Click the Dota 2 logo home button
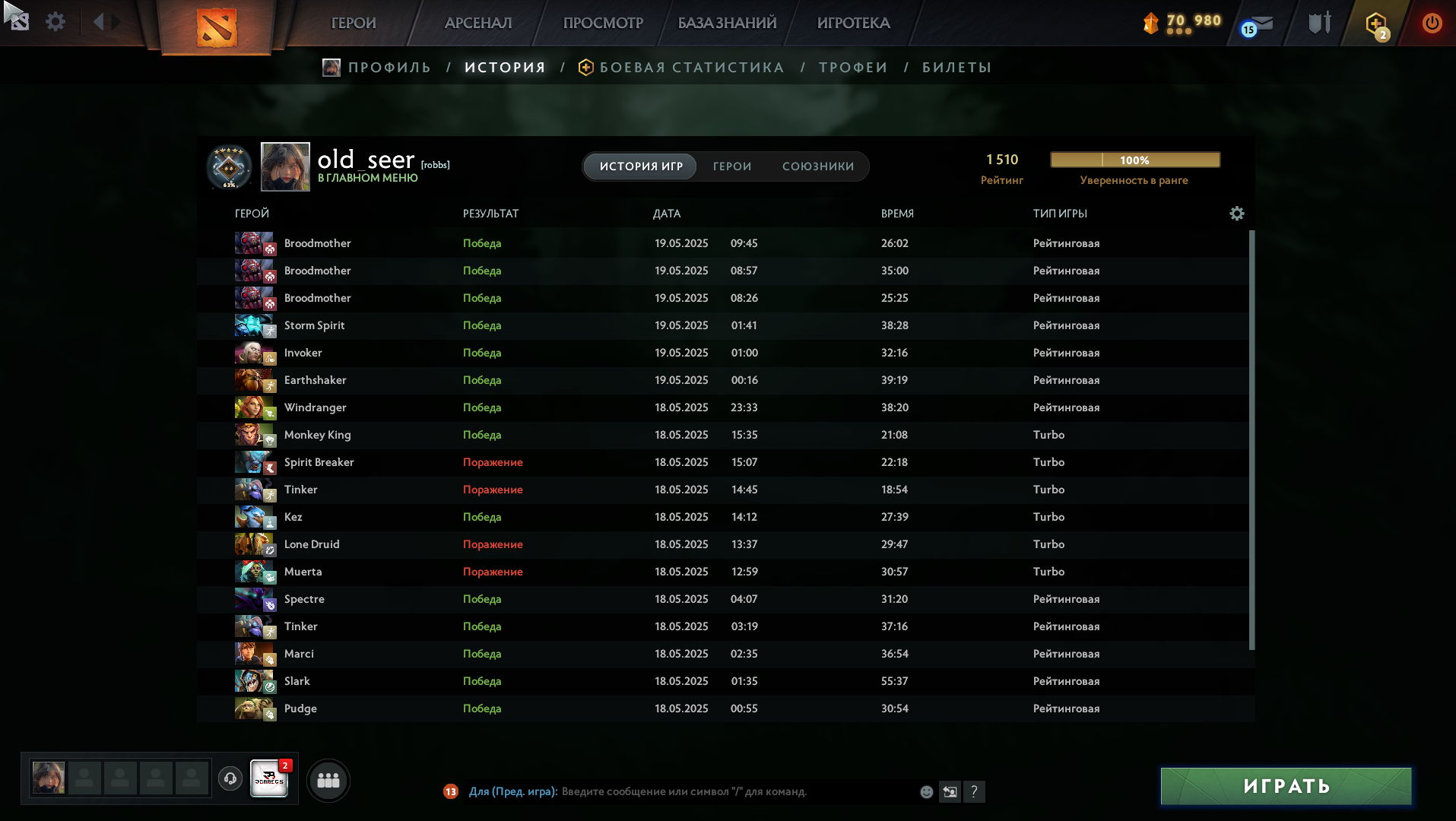 (x=217, y=27)
